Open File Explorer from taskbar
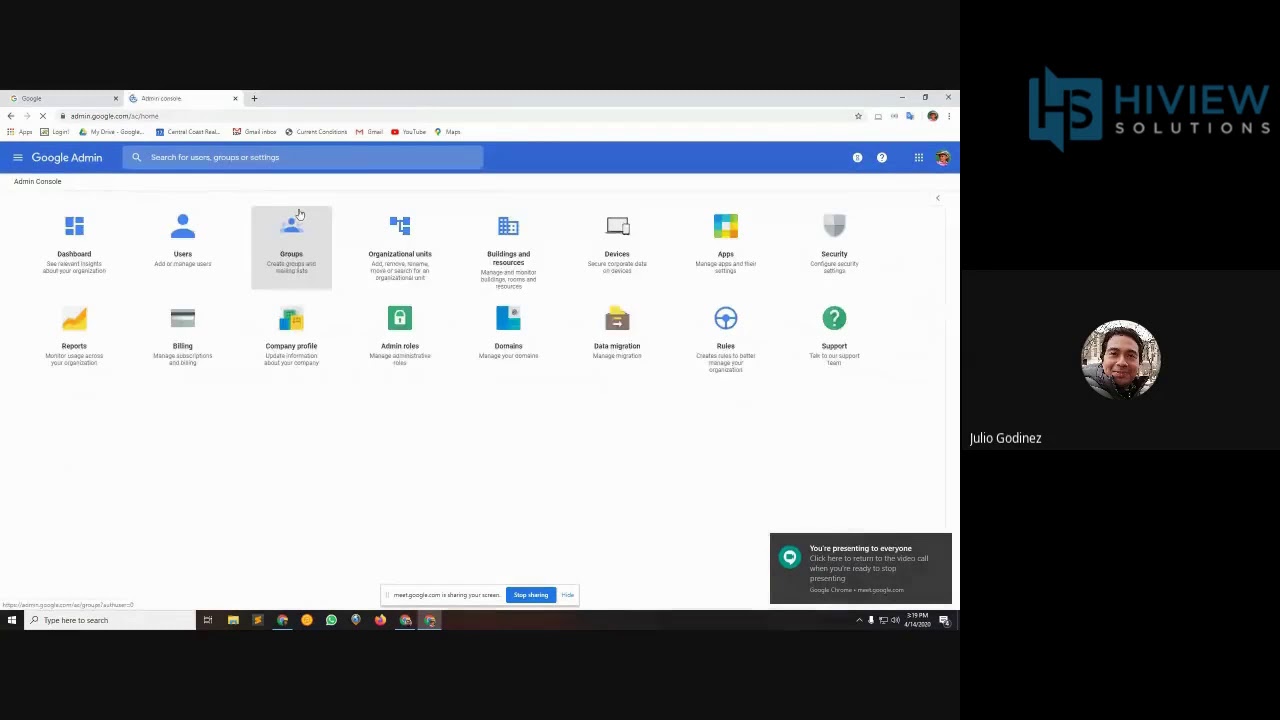This screenshot has height=720, width=1280. coord(233,620)
